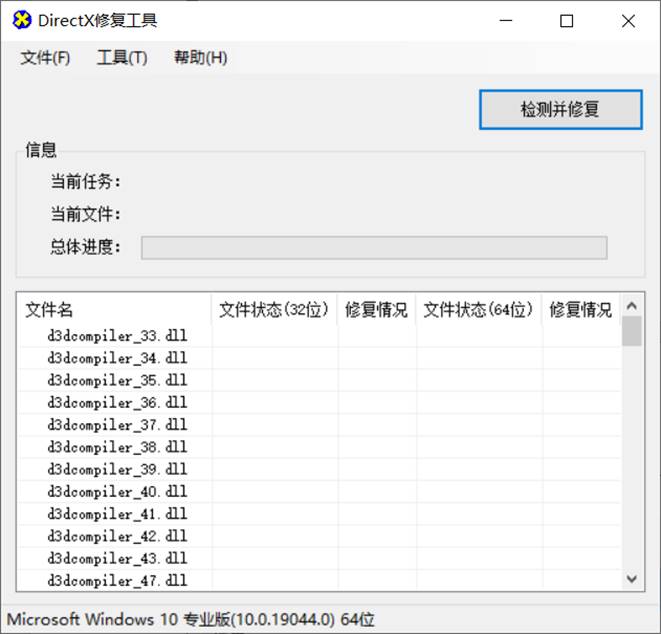Screen dimensions: 661x634
Task: Select row d3dcompiler_41.dll
Action: click(319, 514)
